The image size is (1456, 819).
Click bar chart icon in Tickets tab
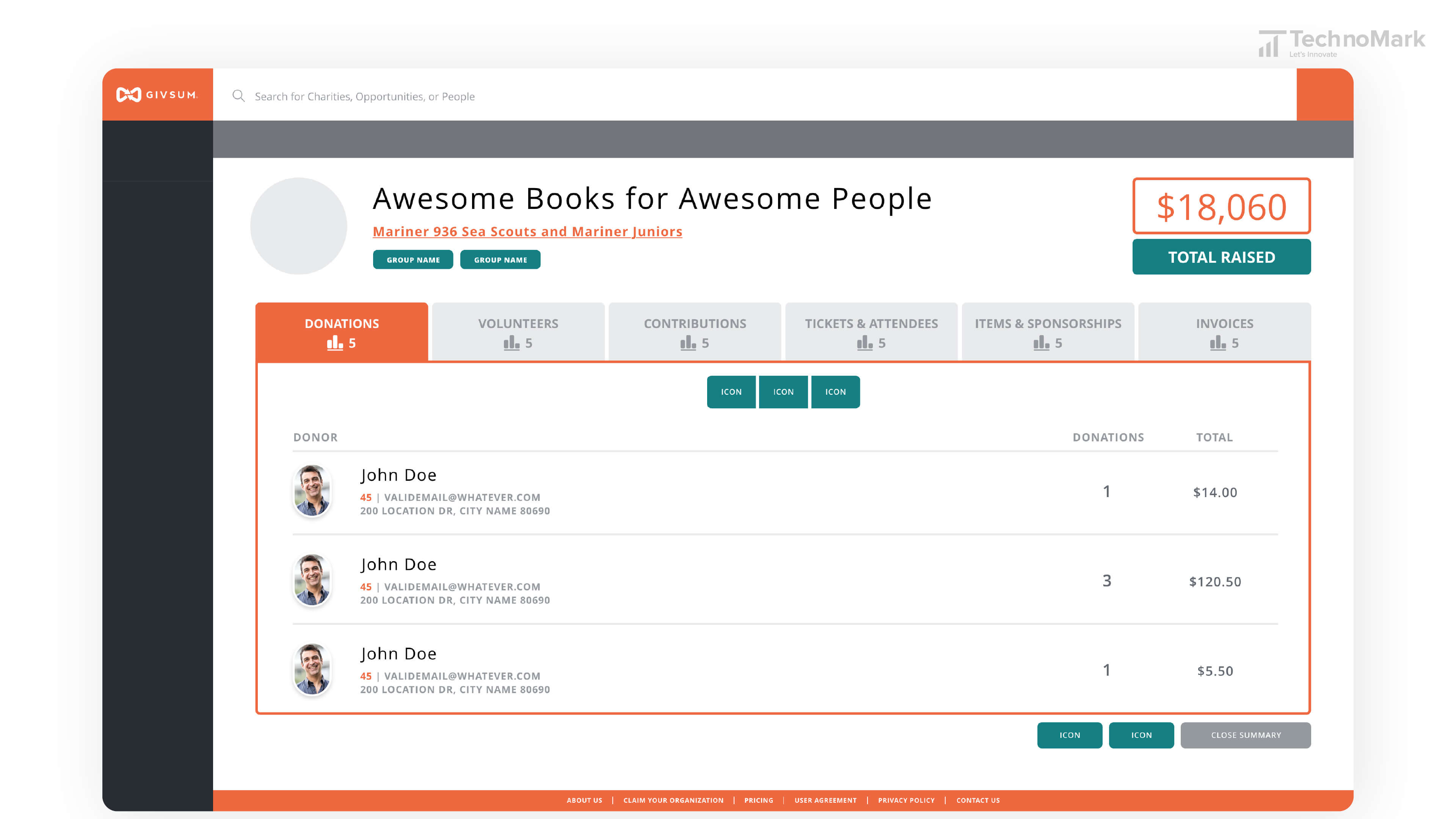[865, 342]
